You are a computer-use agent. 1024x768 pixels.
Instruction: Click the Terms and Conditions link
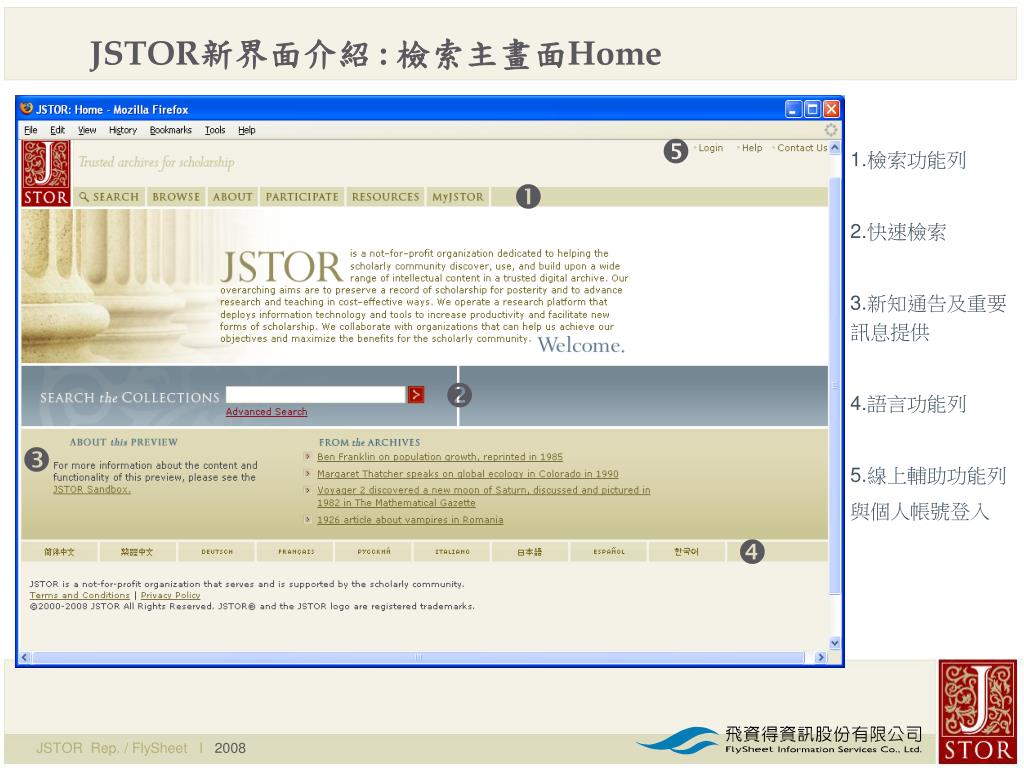point(80,596)
